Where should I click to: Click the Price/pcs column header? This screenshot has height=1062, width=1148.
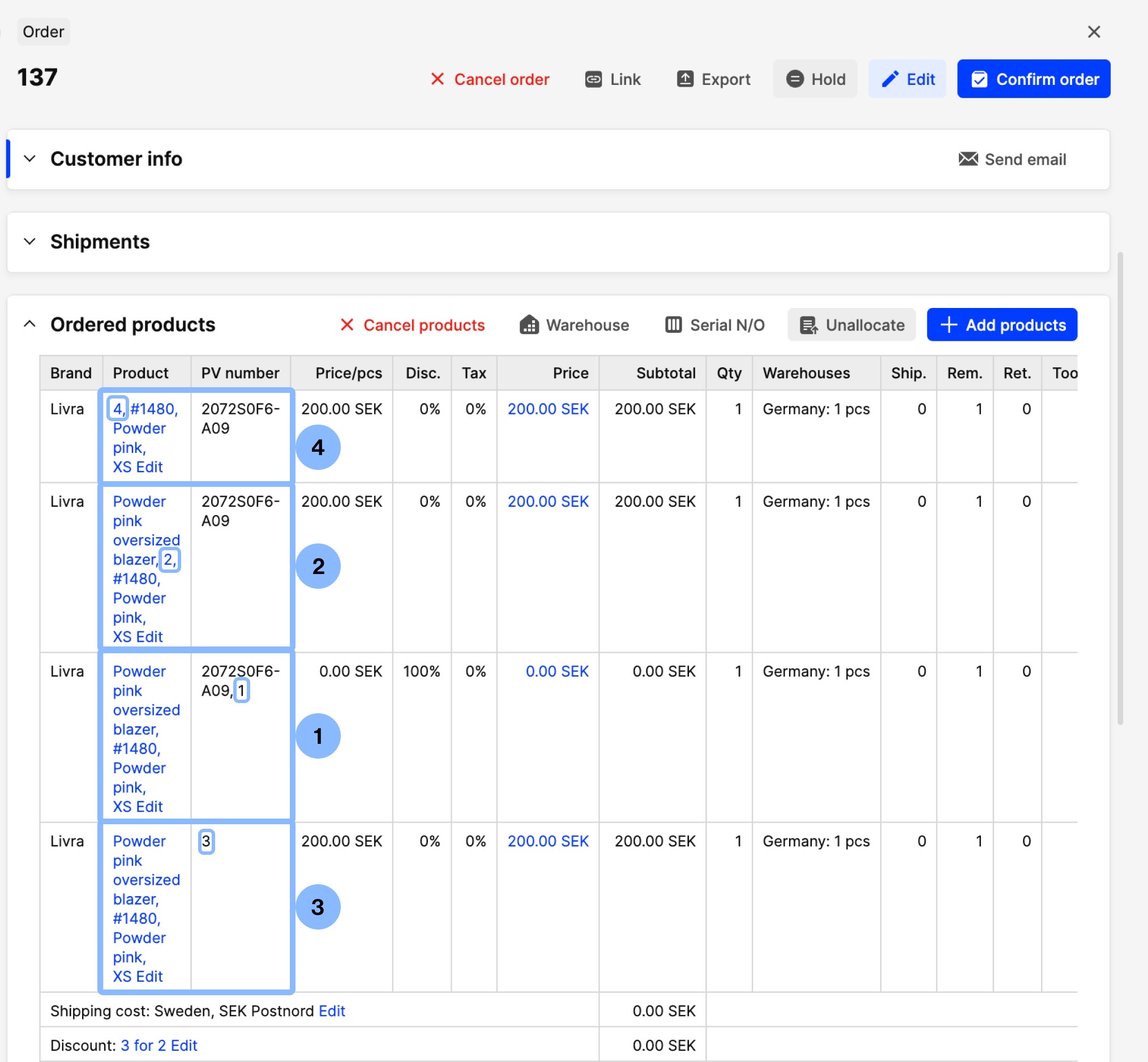coord(341,373)
